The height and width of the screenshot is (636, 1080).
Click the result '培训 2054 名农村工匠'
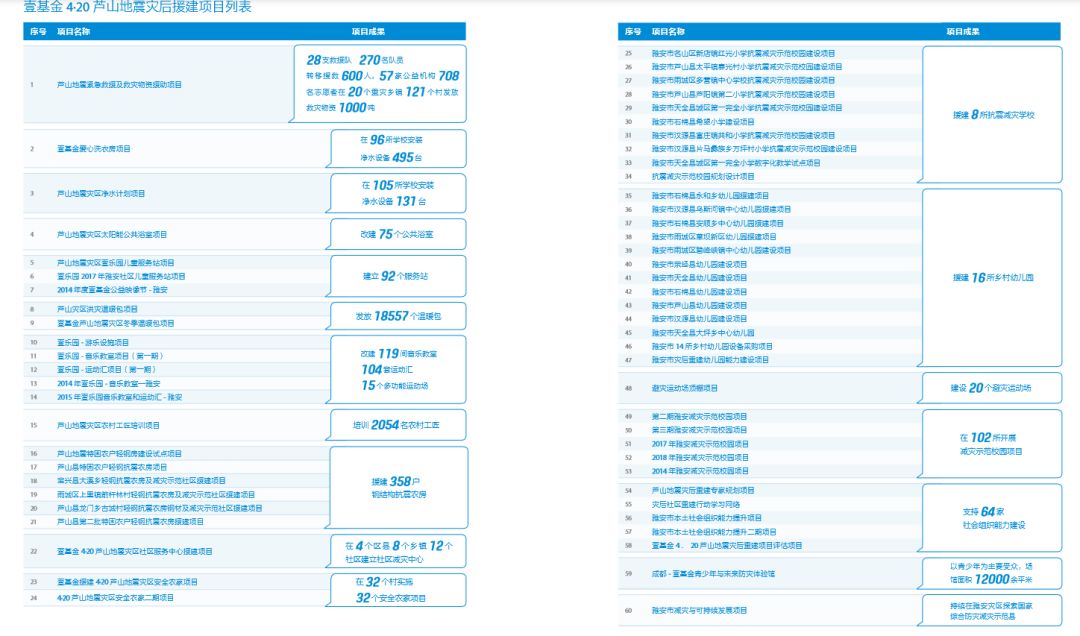pos(396,425)
